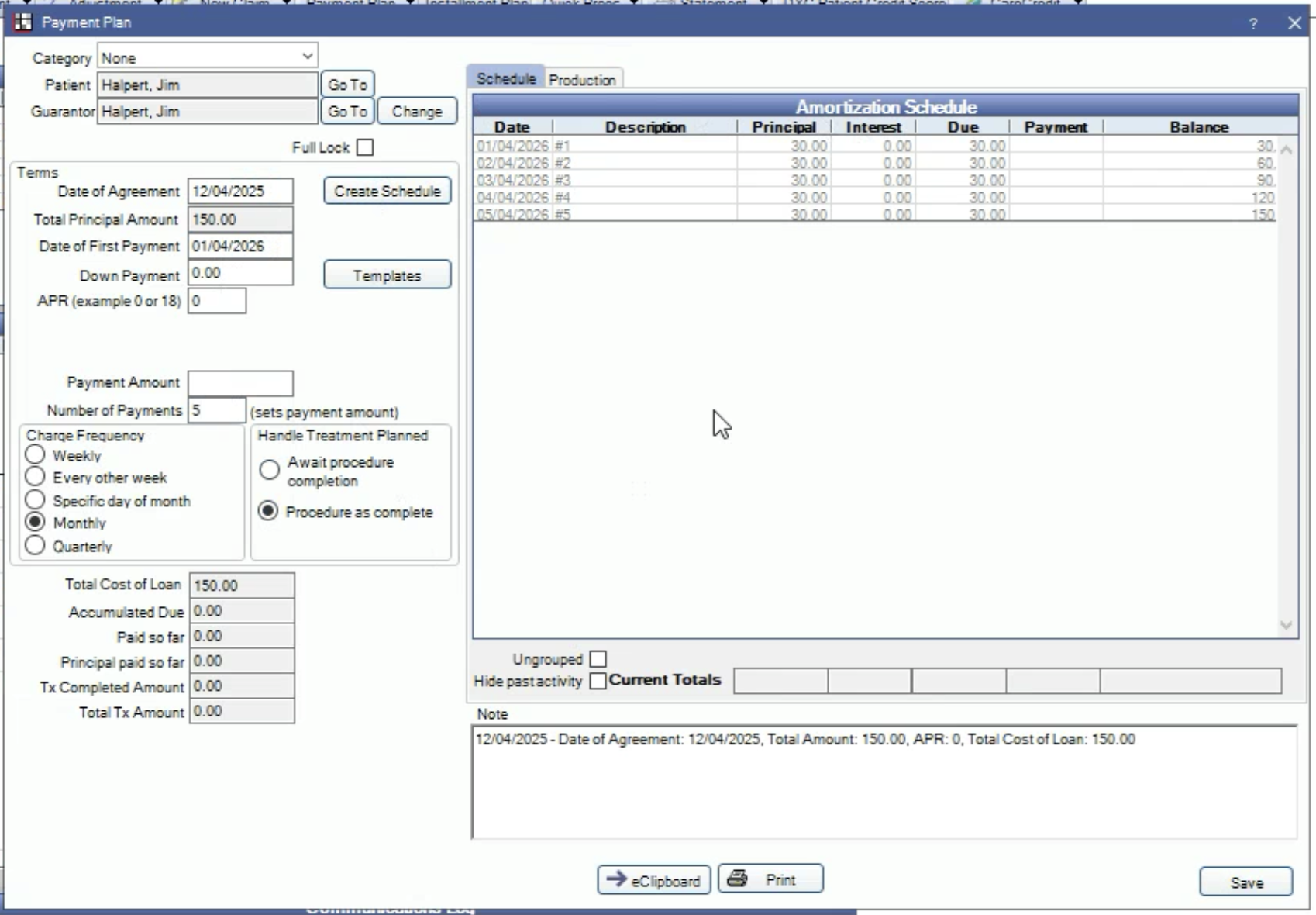Open the Templates button
The image size is (1316, 915).
pyautogui.click(x=387, y=275)
